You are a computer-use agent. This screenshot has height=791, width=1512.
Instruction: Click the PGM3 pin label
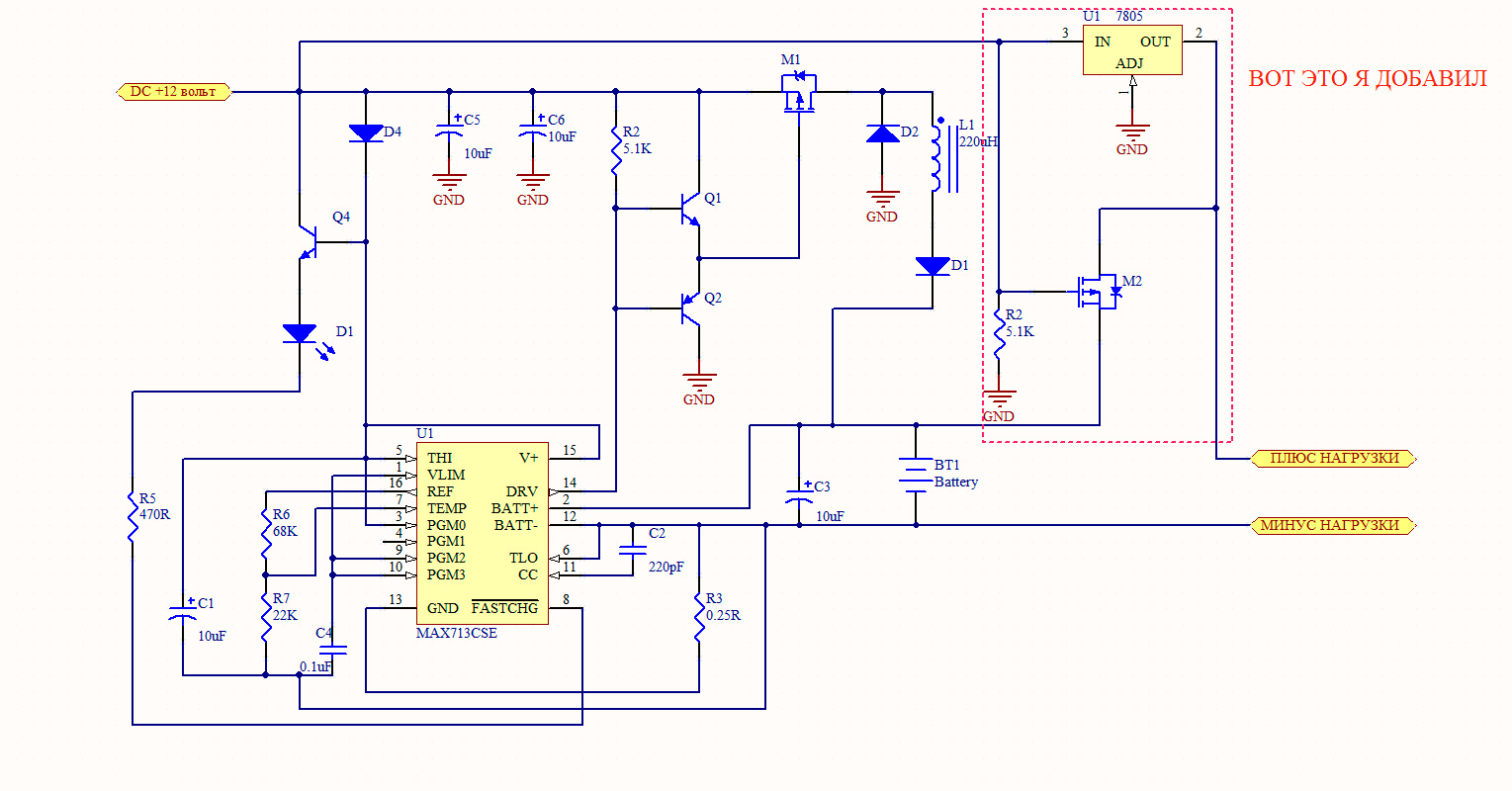click(x=447, y=574)
